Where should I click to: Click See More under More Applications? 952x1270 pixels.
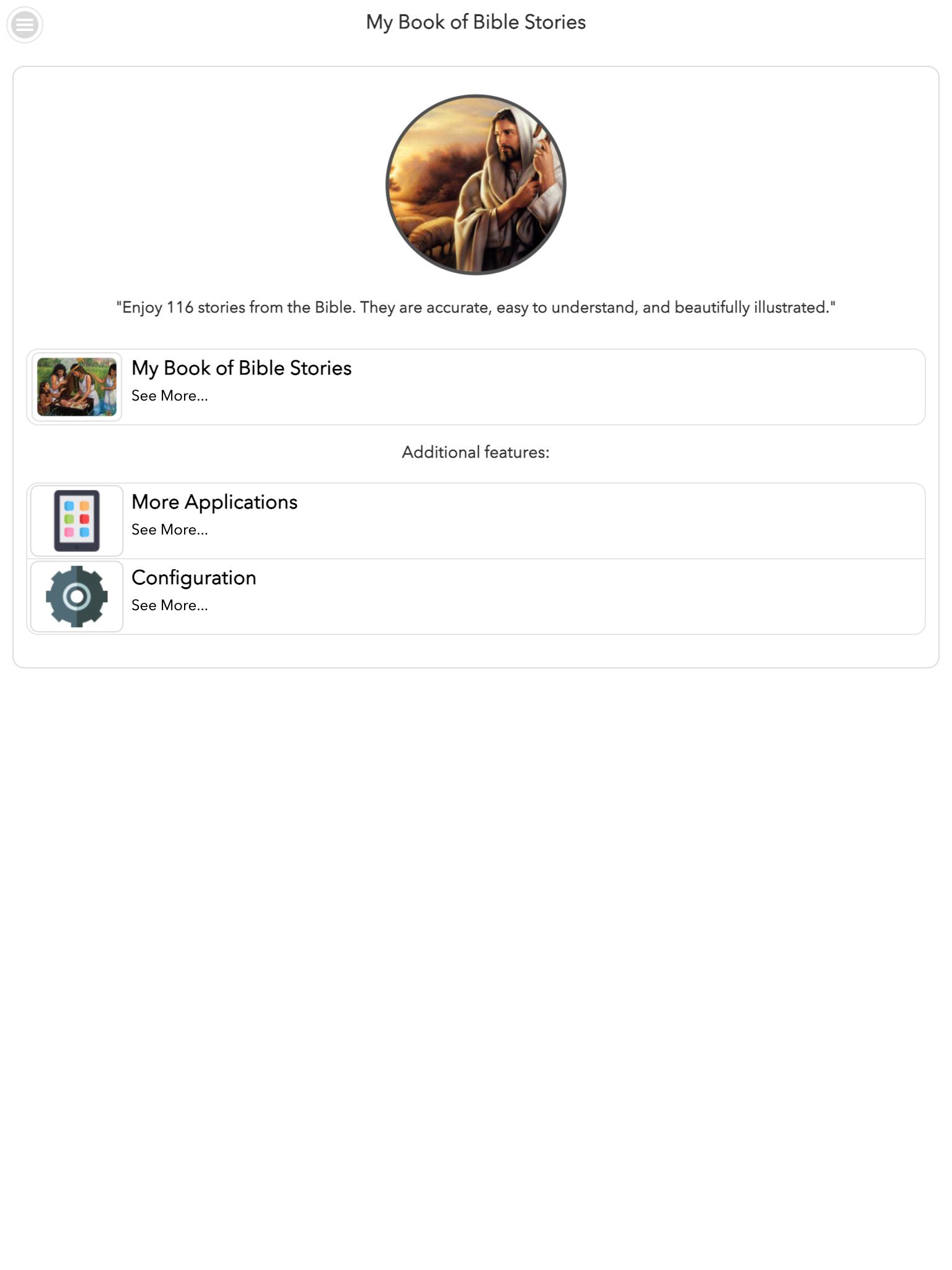[x=170, y=530]
